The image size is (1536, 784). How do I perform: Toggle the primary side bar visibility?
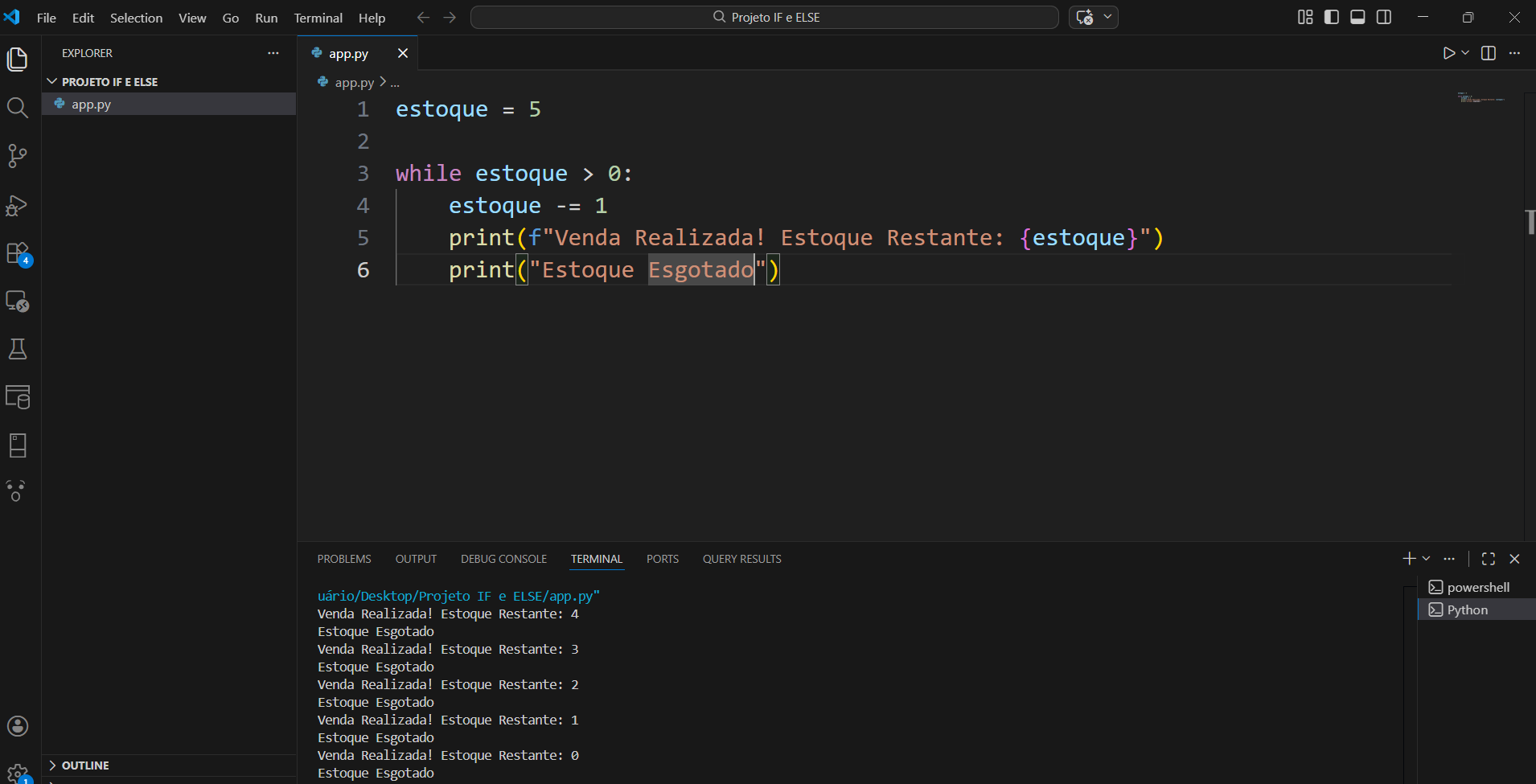pyautogui.click(x=1332, y=17)
